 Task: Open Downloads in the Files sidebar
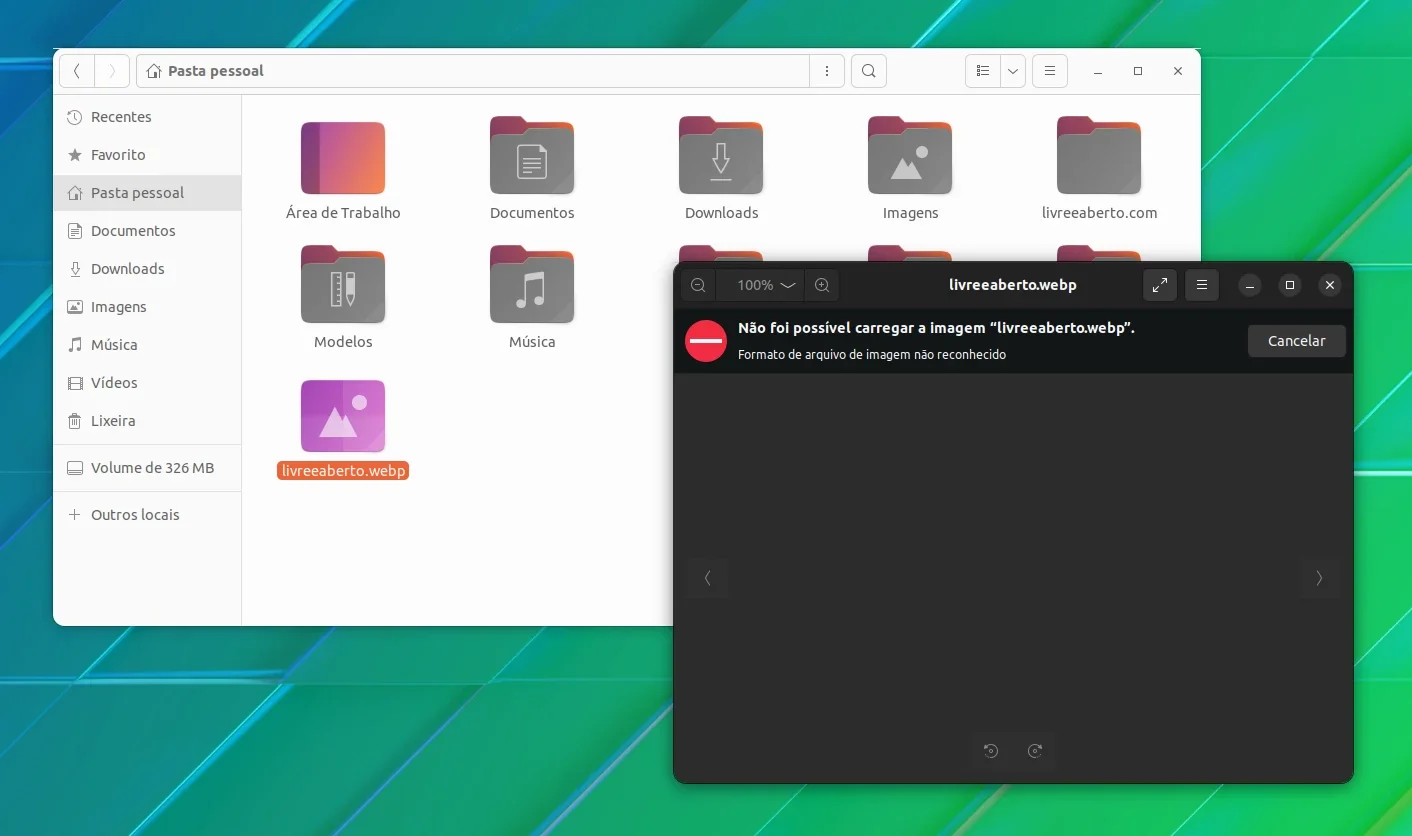[x=147, y=269]
